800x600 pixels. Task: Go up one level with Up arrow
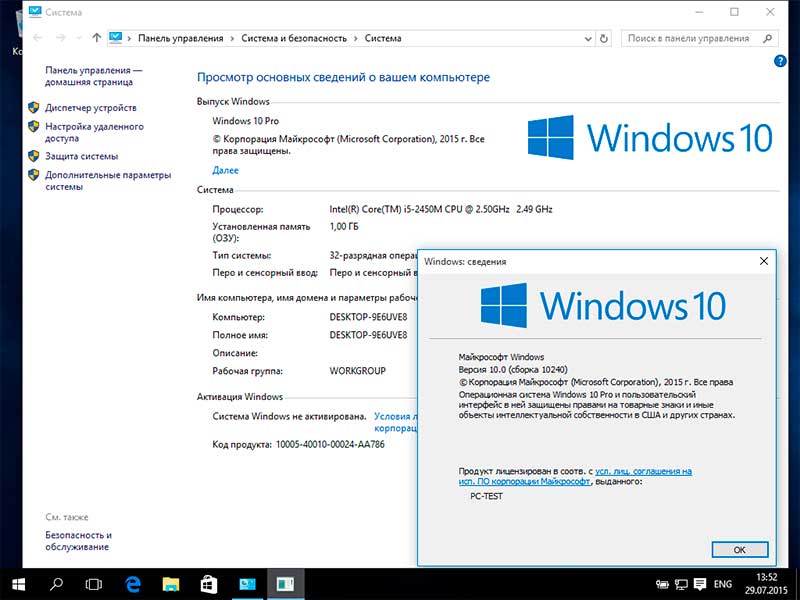click(x=96, y=38)
